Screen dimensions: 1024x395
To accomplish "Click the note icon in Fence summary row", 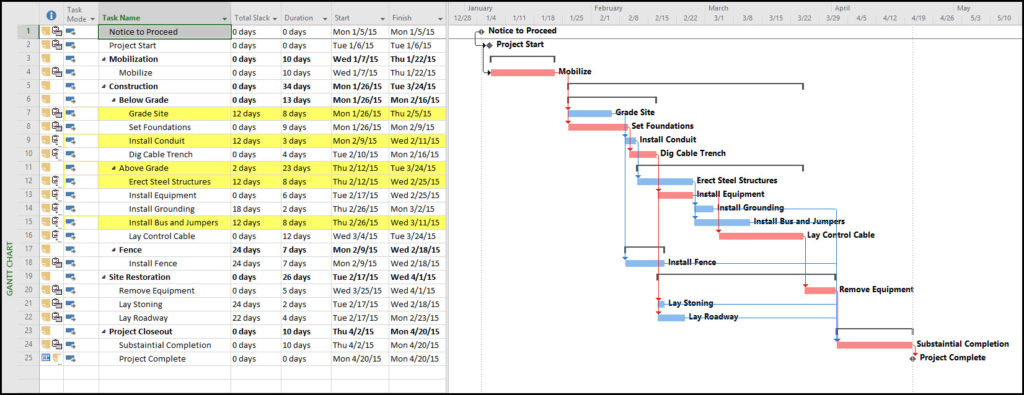I will point(46,249).
